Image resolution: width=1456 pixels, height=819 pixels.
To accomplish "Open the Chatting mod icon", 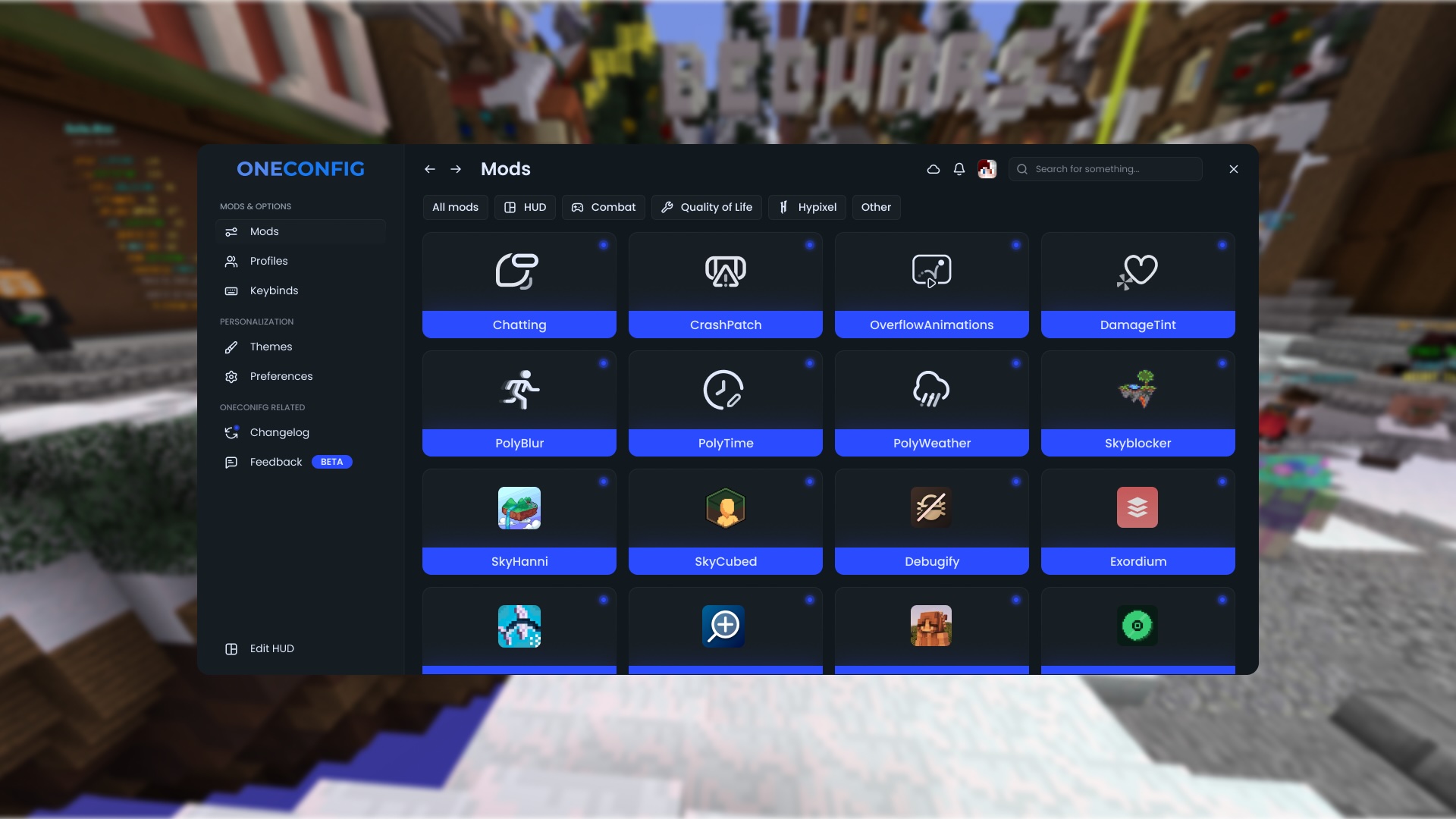I will click(518, 271).
